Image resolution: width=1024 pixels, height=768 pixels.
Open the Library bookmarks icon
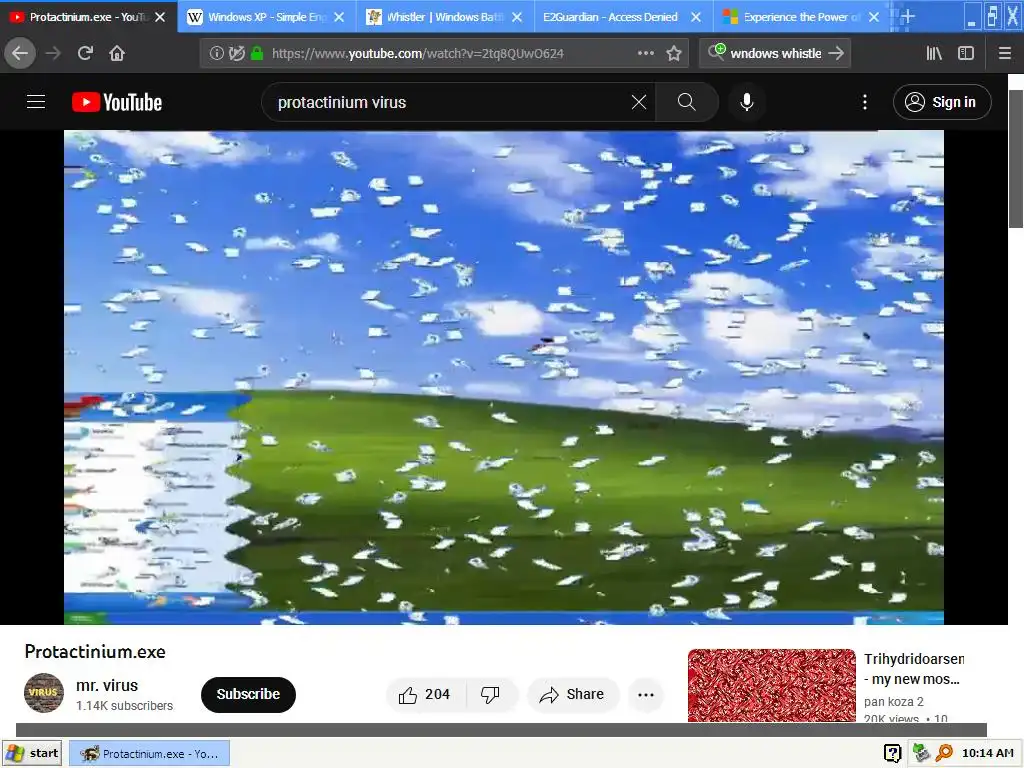[934, 53]
